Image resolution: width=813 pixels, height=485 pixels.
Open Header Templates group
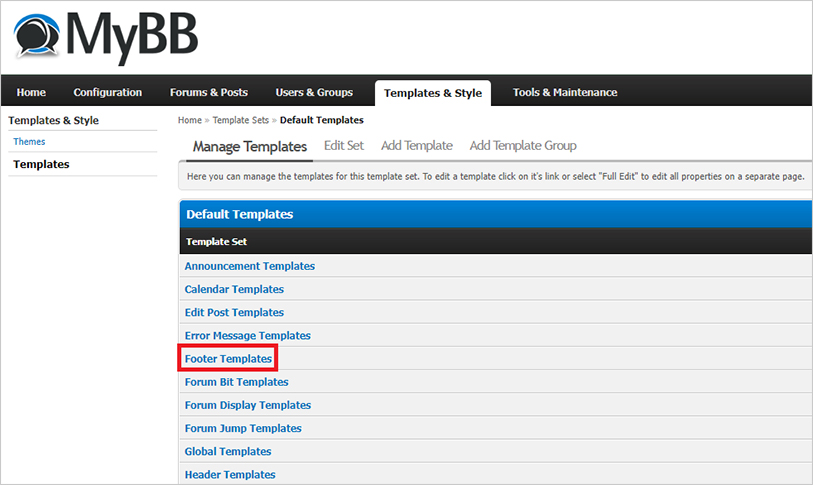coord(230,475)
